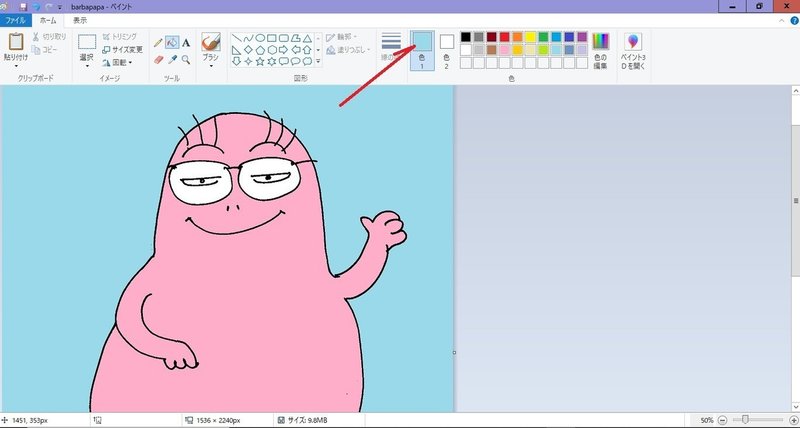Choose the Rounded rectangle shape
Image resolution: width=800 pixels, height=428 pixels.
[x=284, y=38]
